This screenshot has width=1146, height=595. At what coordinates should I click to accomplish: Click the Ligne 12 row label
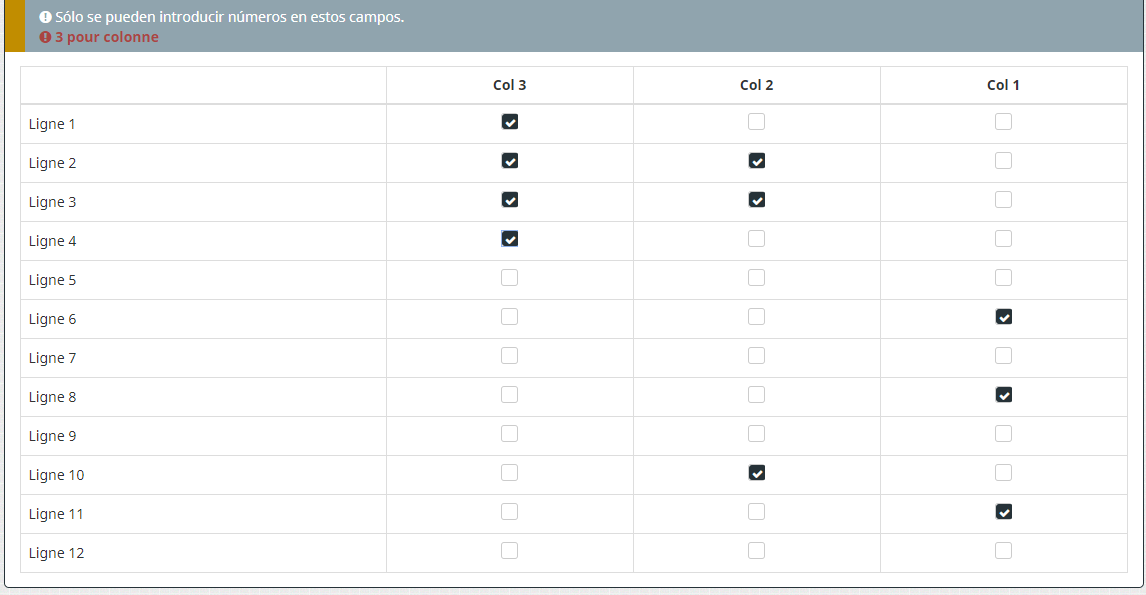(x=57, y=553)
